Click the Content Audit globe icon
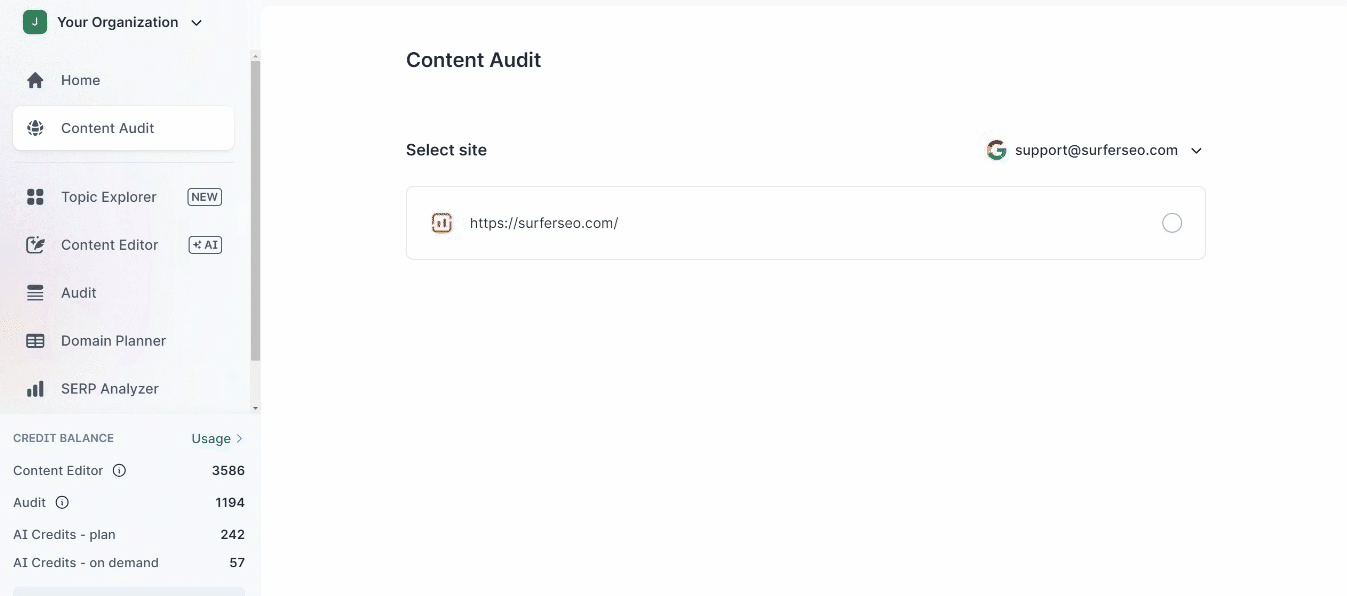 click(x=35, y=128)
